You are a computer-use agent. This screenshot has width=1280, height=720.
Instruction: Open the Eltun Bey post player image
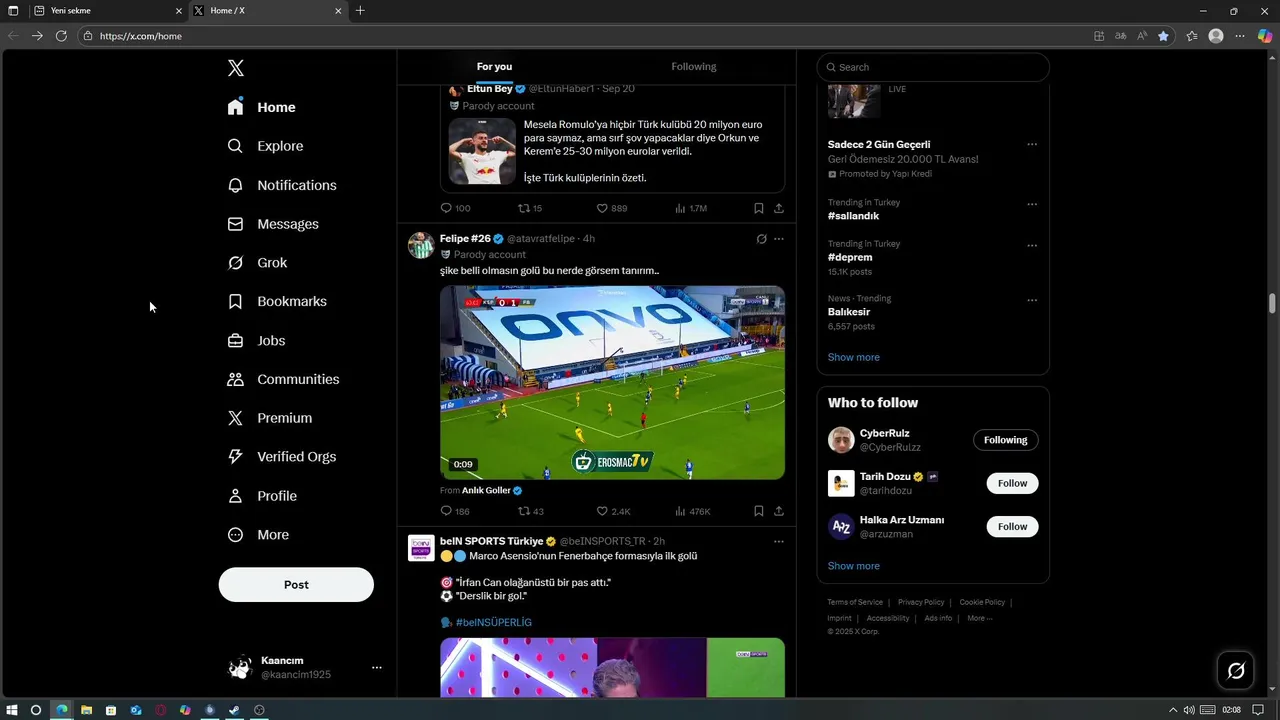click(x=482, y=151)
